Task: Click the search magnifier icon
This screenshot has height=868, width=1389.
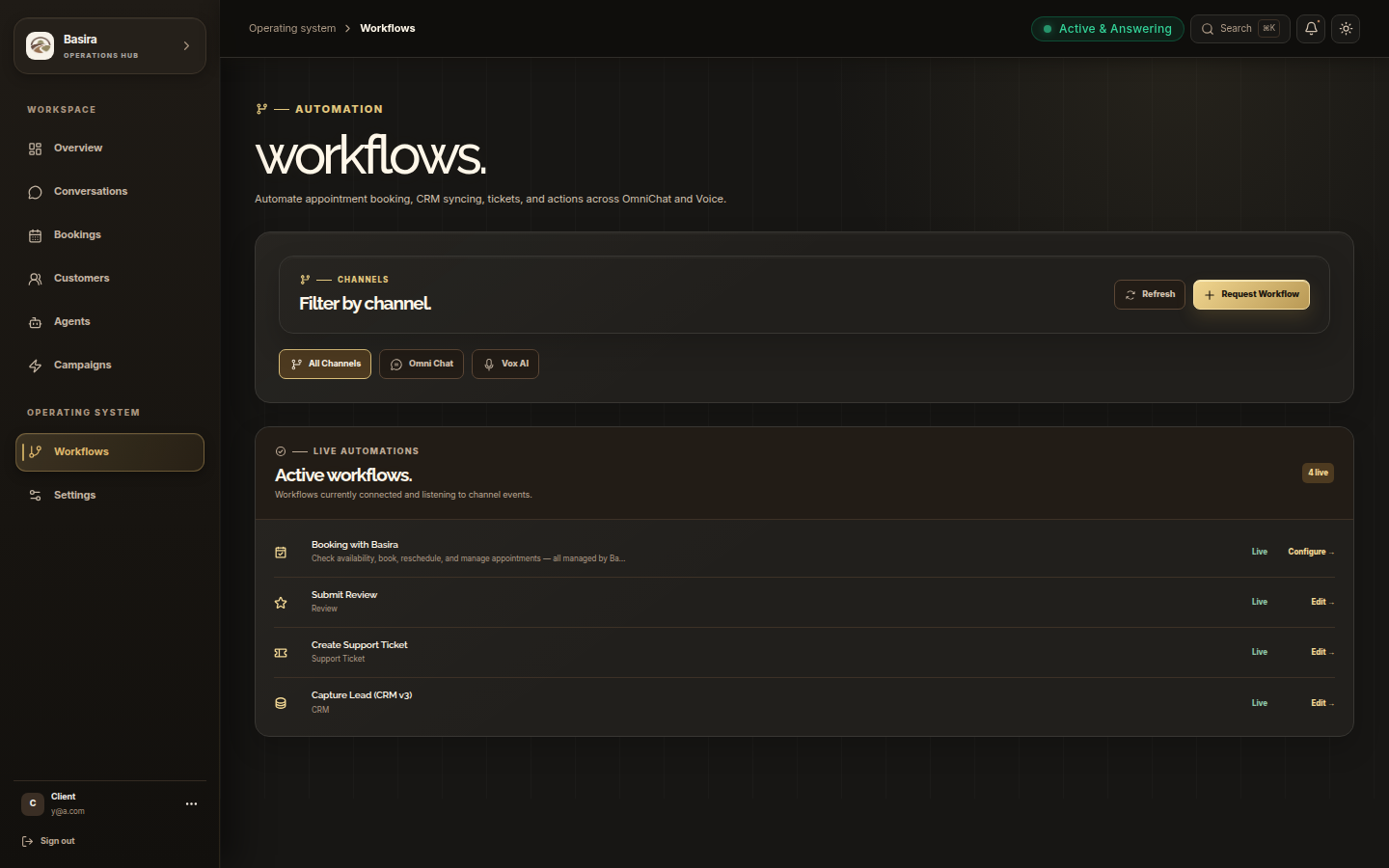Action: click(1208, 29)
